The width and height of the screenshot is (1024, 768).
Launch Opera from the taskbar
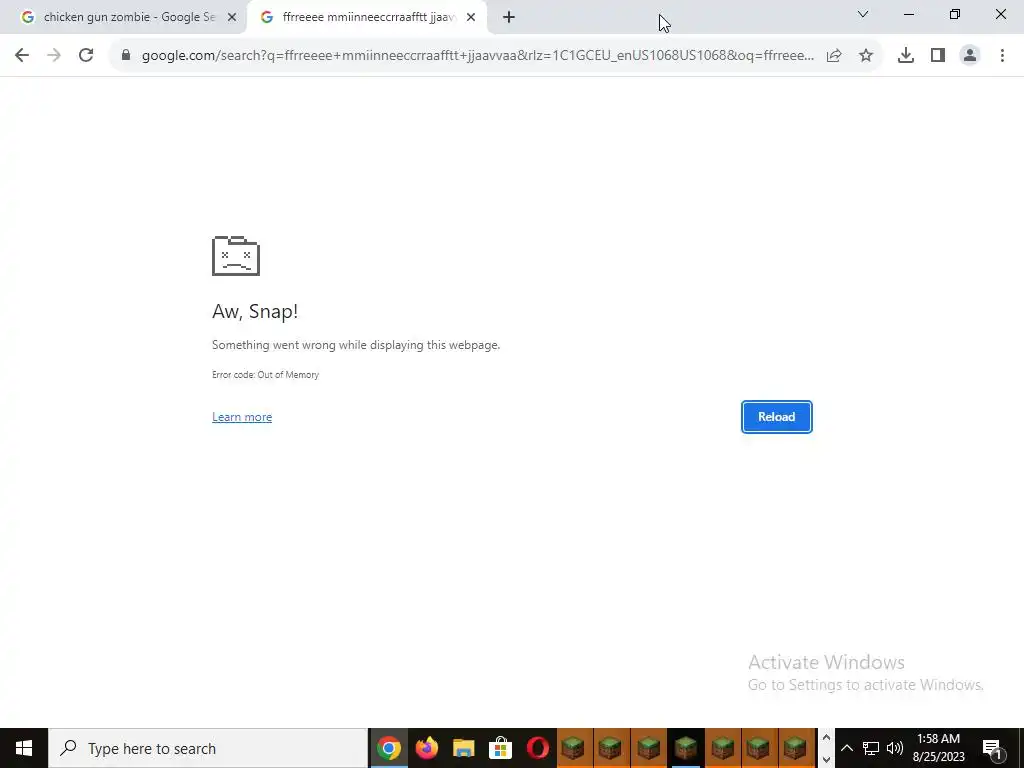pyautogui.click(x=538, y=748)
